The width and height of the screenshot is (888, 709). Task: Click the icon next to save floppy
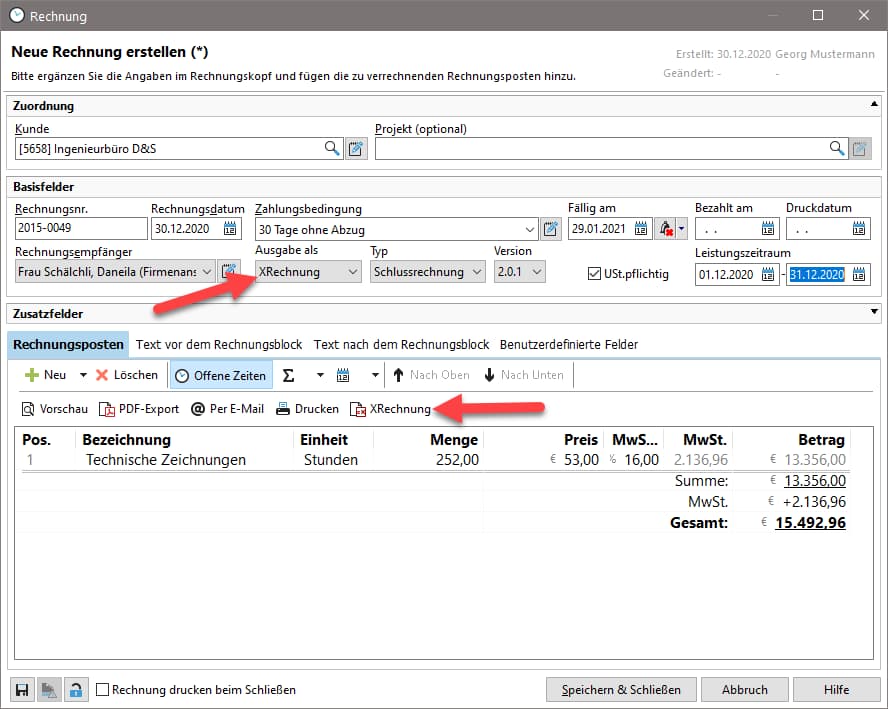(x=49, y=690)
